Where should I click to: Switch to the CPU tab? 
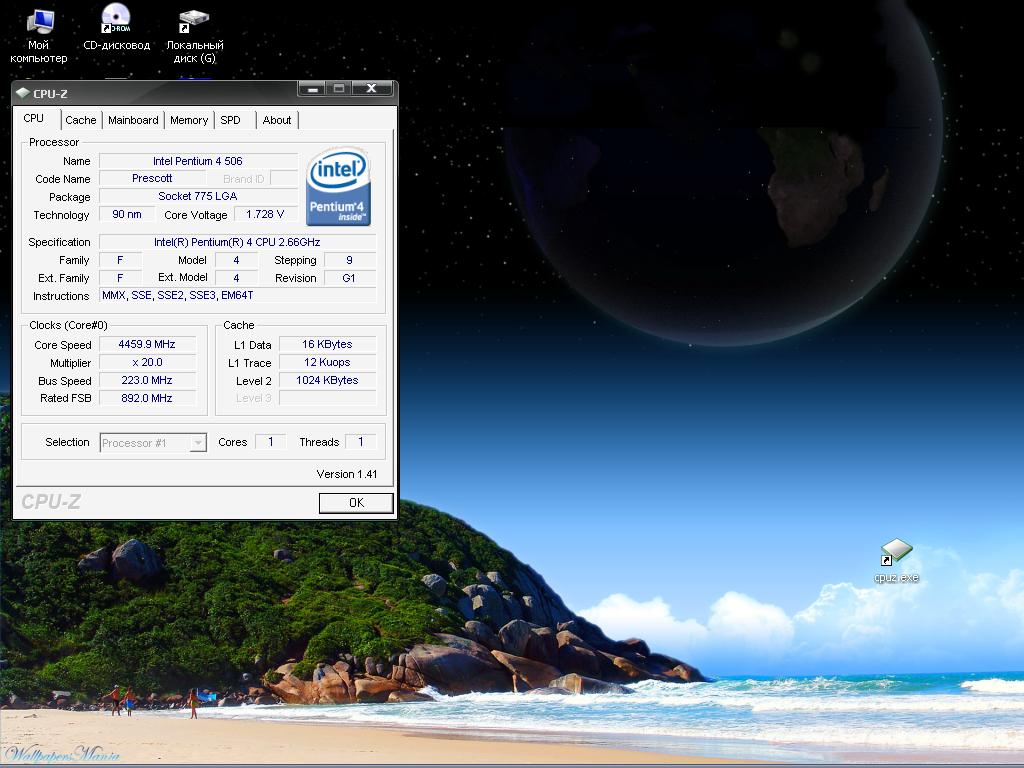click(34, 118)
